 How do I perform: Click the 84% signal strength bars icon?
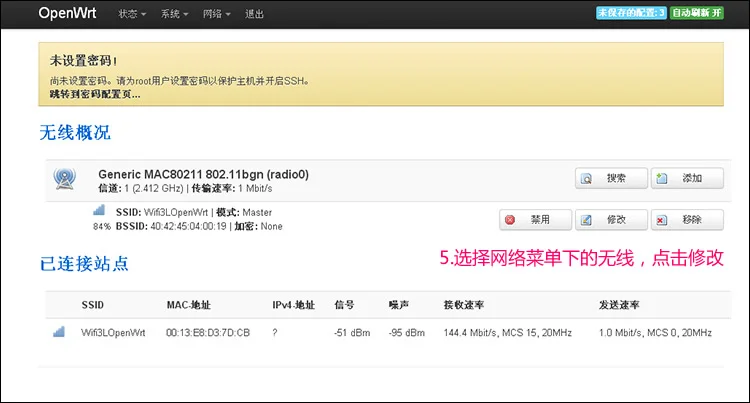[x=99, y=210]
